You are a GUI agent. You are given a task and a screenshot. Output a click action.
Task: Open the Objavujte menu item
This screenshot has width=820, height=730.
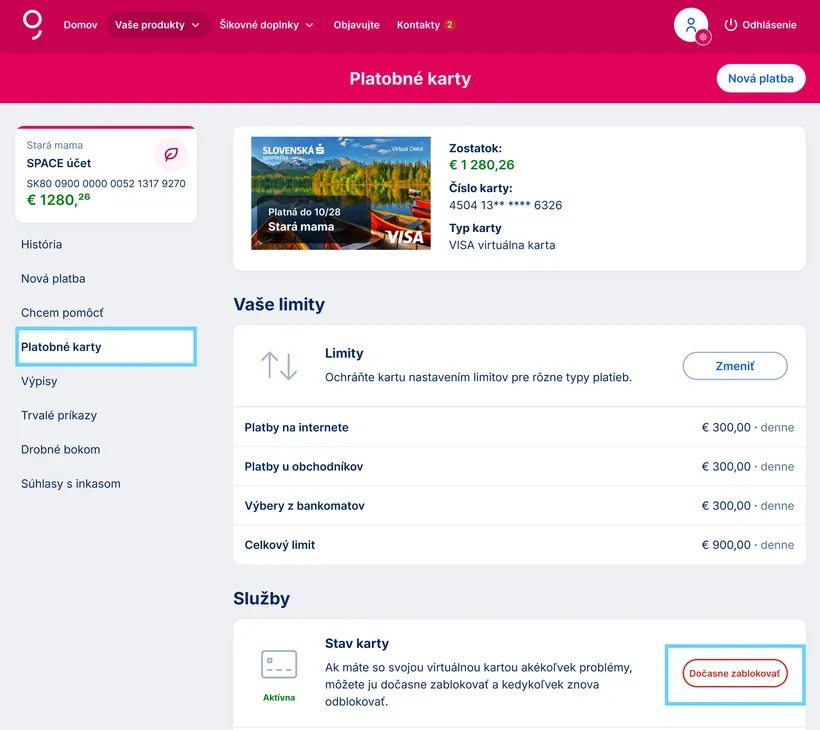[x=356, y=25]
